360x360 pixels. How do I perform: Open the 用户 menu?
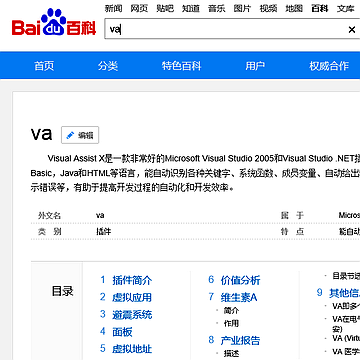point(255,66)
